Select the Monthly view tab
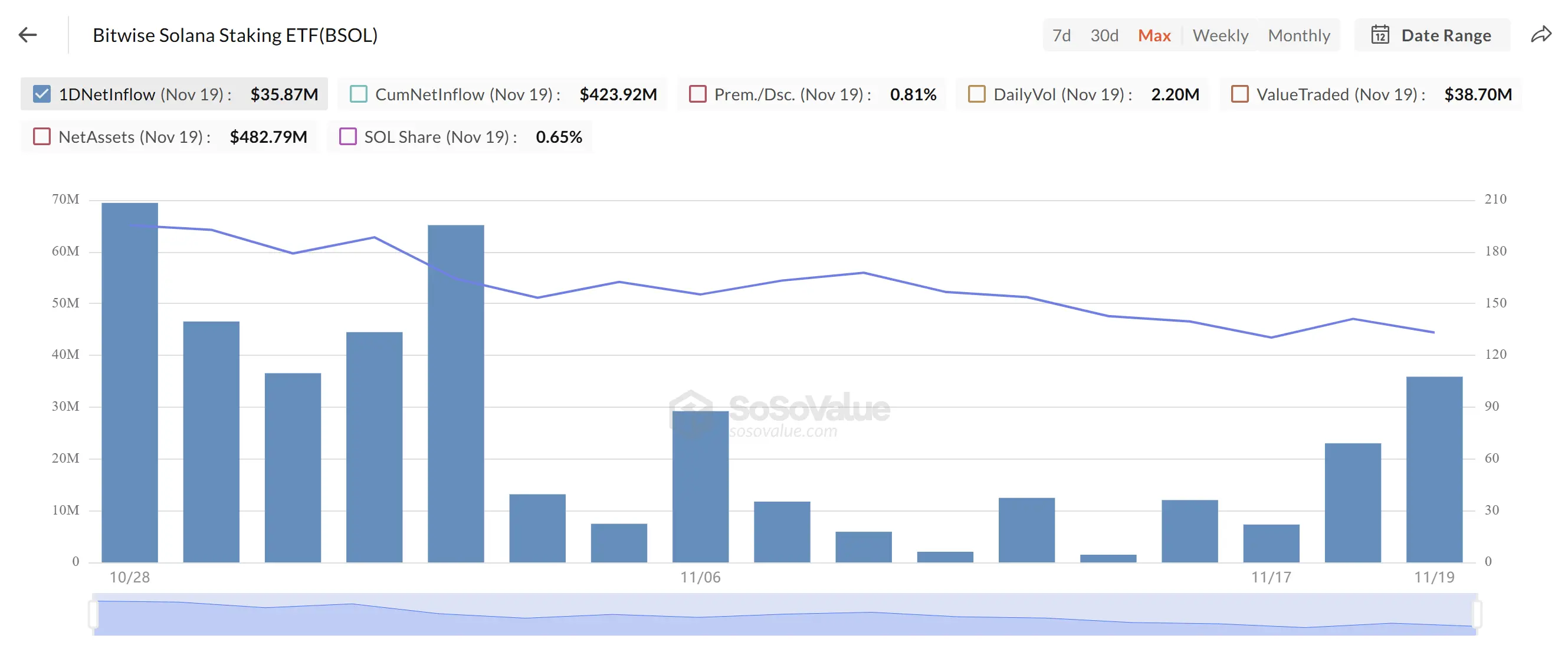The image size is (1568, 645). pyautogui.click(x=1299, y=35)
